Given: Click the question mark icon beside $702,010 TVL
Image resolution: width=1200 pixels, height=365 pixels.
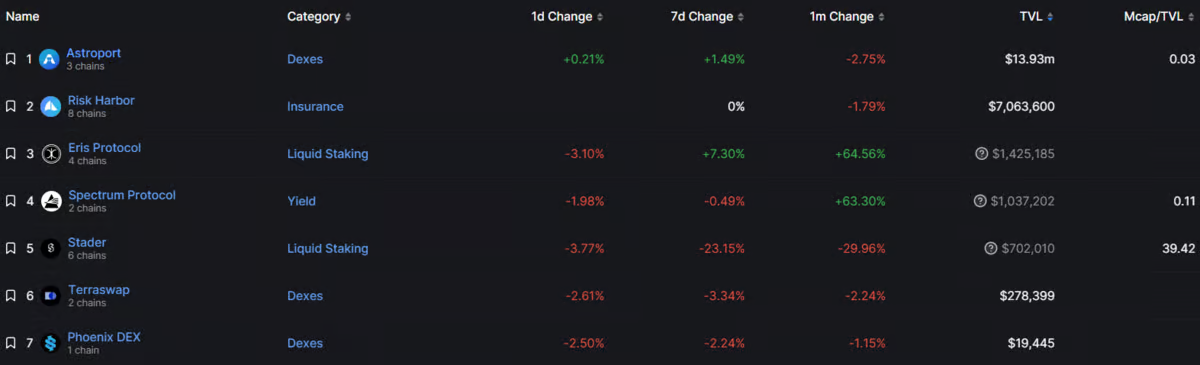Looking at the screenshot, I should point(991,249).
